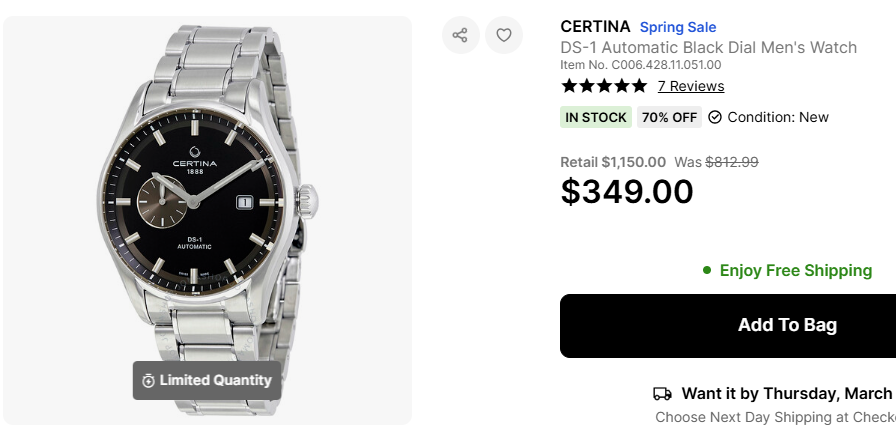Click the condition checkmark icon
This screenshot has height=425, width=896.
715,117
